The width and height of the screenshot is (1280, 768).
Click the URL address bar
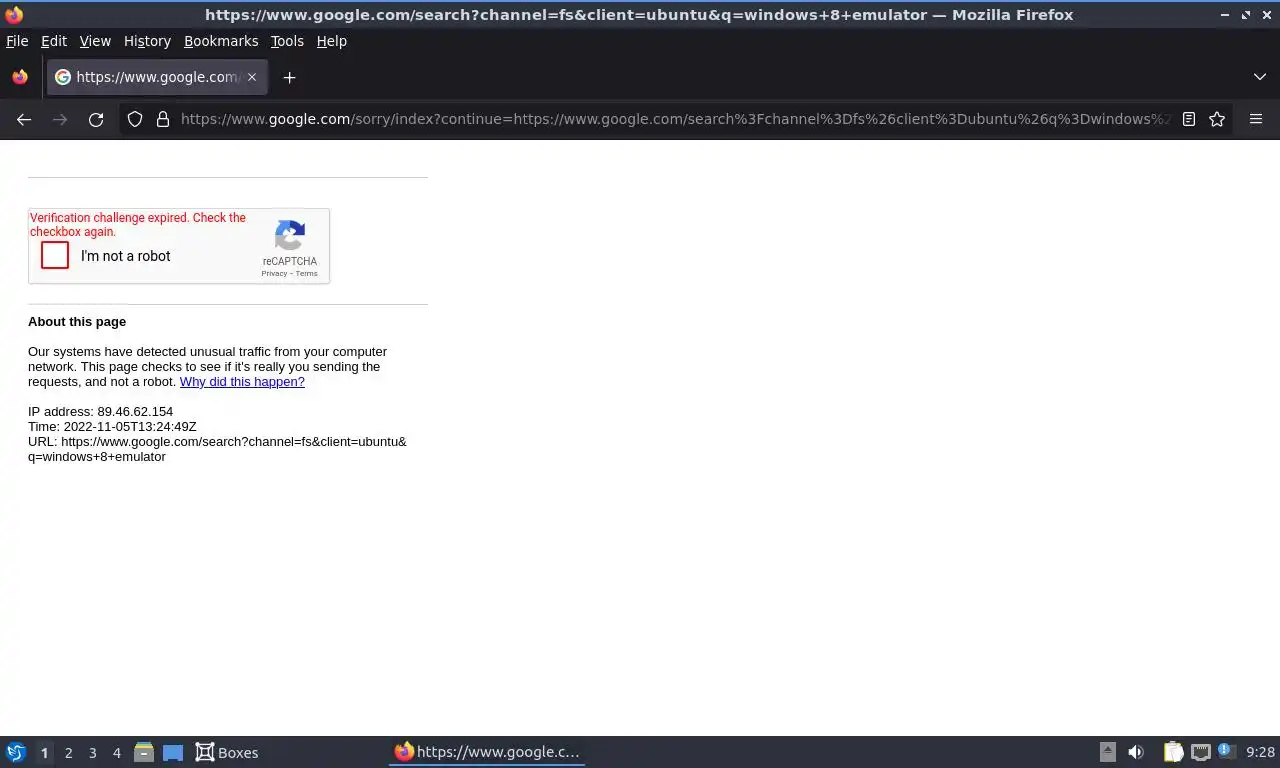[675, 119]
